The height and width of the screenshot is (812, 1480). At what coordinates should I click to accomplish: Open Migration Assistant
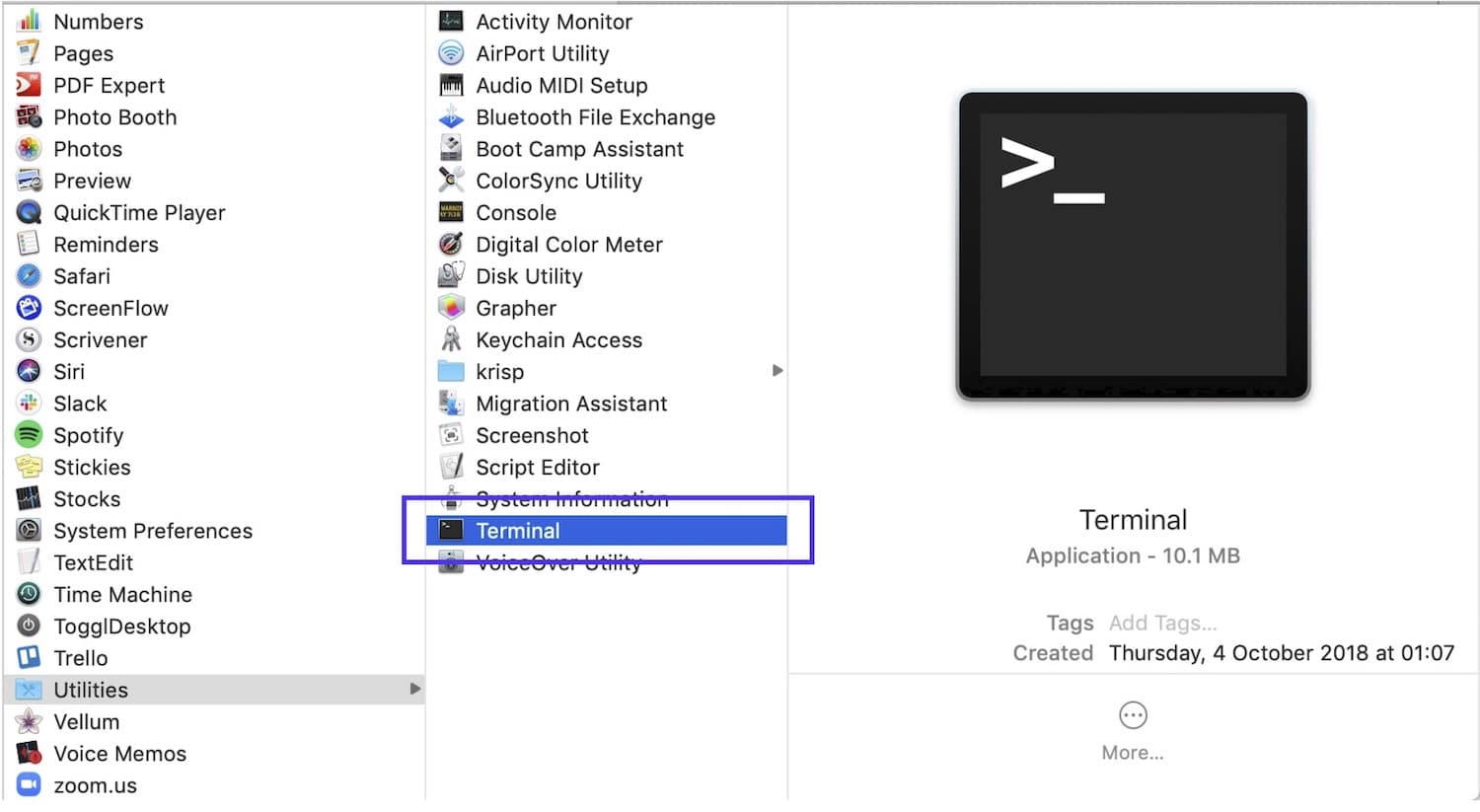[x=571, y=404]
